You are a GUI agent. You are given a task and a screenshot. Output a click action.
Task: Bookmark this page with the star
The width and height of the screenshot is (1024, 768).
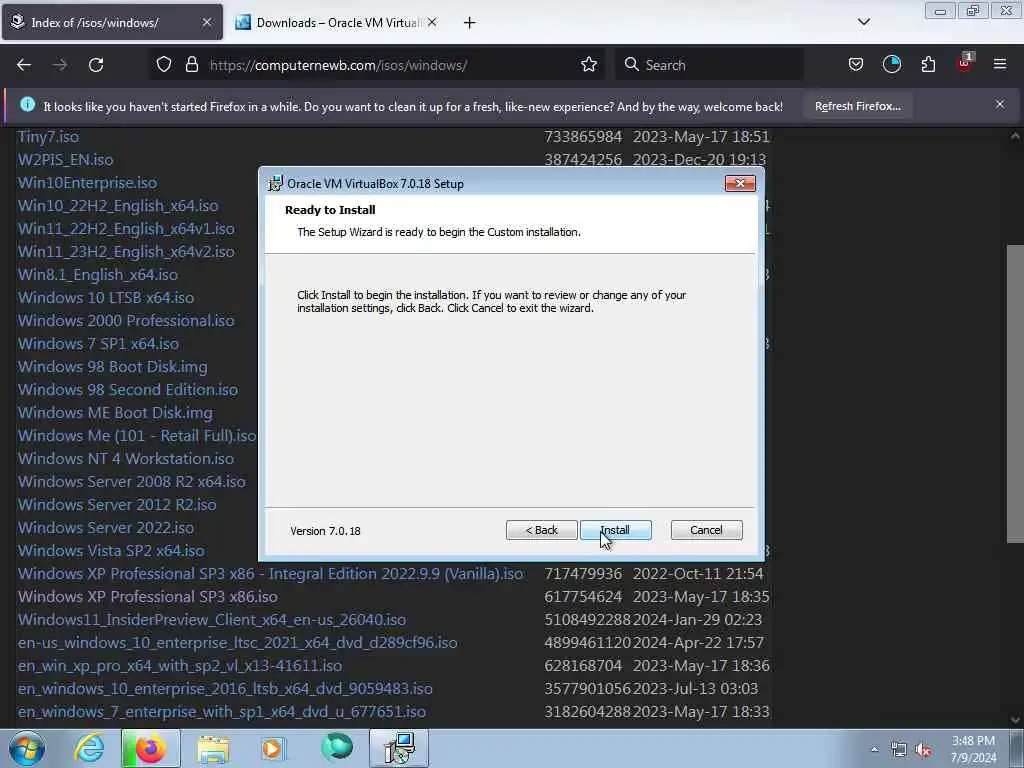(x=588, y=65)
